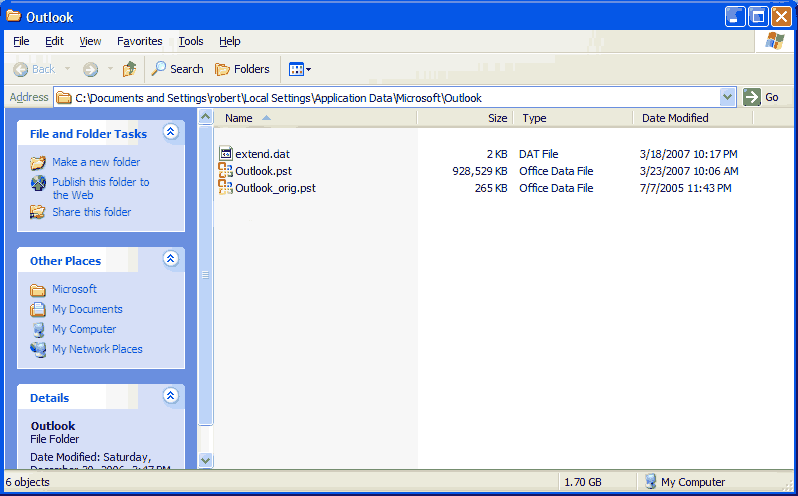Click the Windows flag logo icon
Viewport: 798px width, 496px height.
coord(775,41)
